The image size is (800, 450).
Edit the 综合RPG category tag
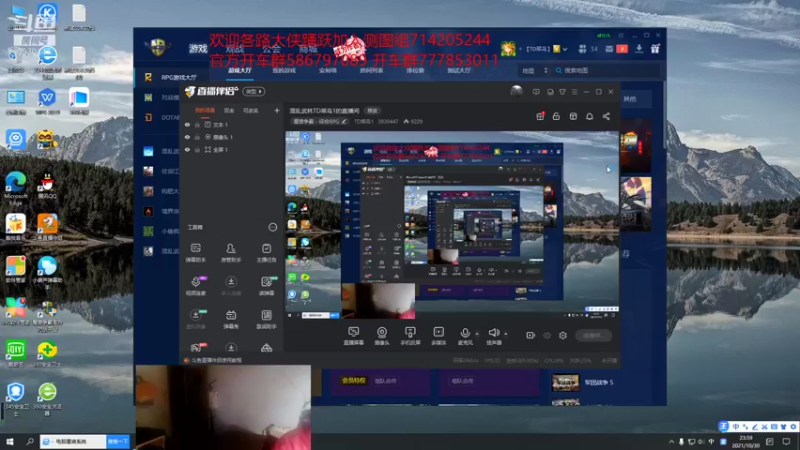click(x=320, y=121)
